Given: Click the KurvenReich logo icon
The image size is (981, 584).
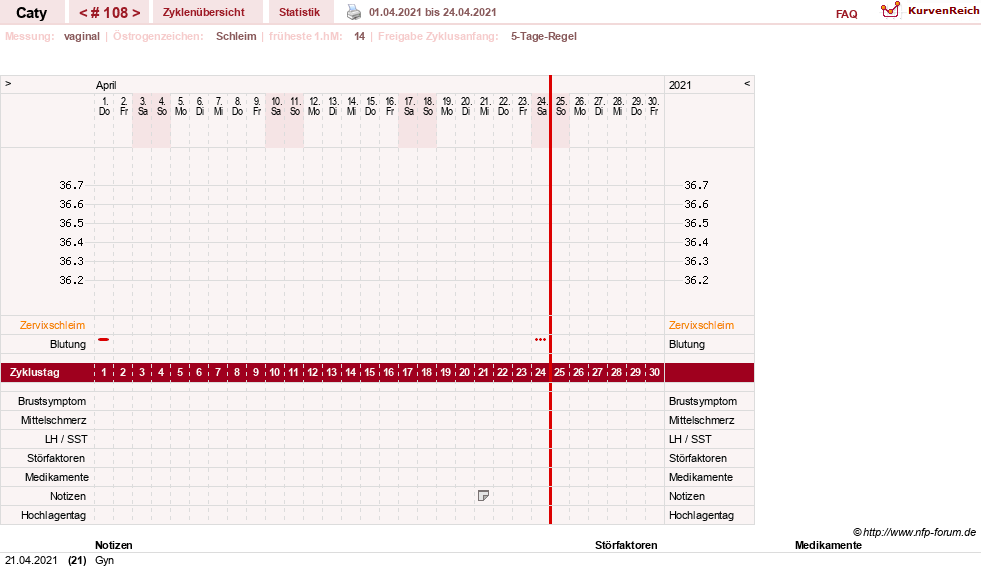Looking at the screenshot, I should tap(890, 10).
